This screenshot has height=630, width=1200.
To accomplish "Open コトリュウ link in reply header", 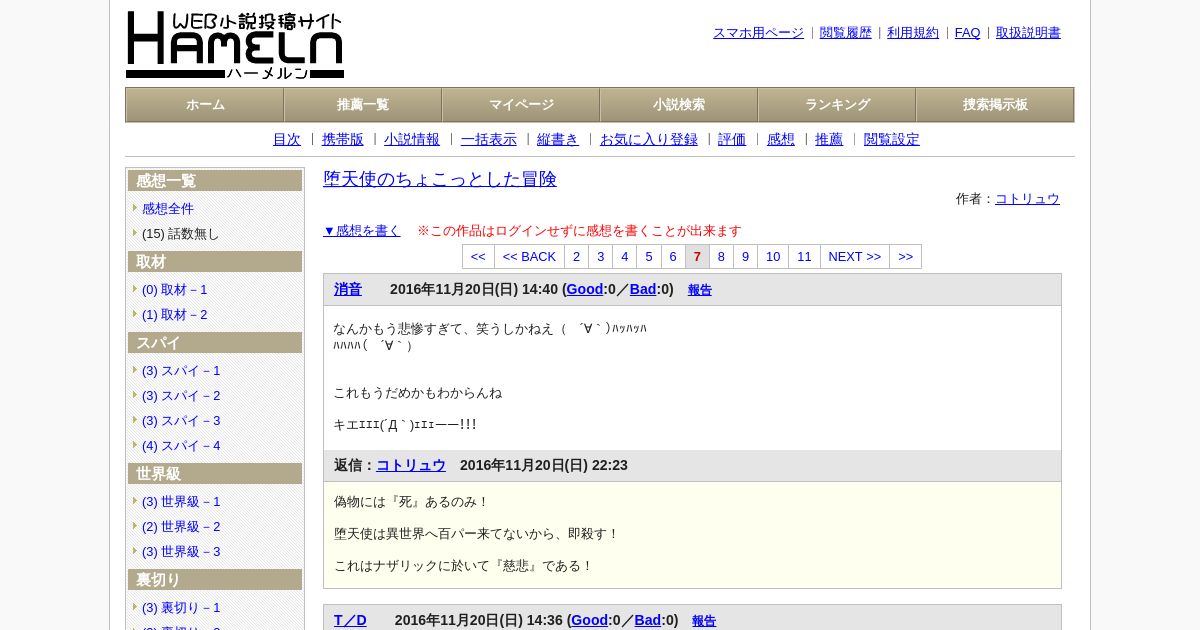I will (411, 466).
